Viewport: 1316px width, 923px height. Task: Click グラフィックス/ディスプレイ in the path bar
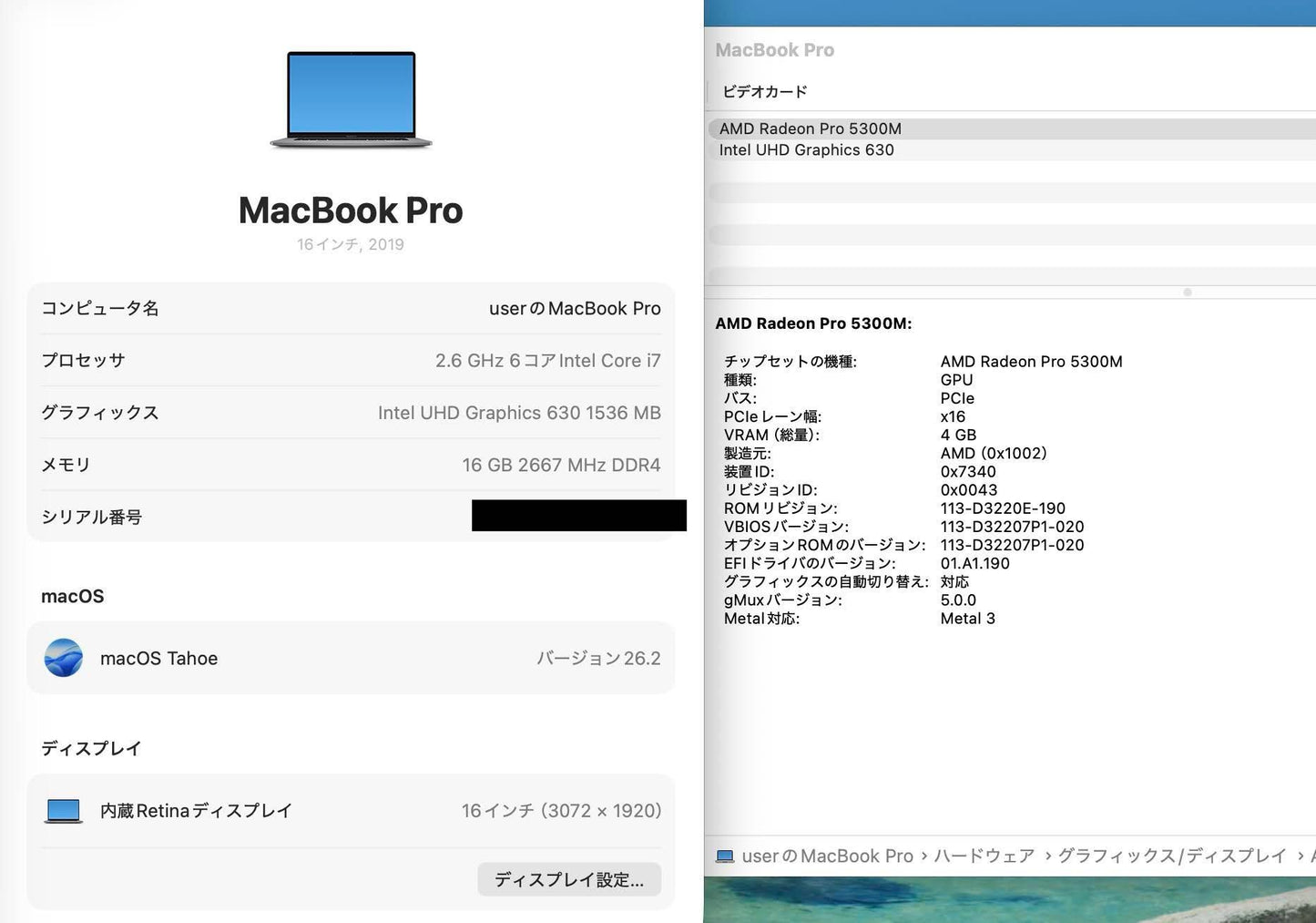pos(1172,856)
